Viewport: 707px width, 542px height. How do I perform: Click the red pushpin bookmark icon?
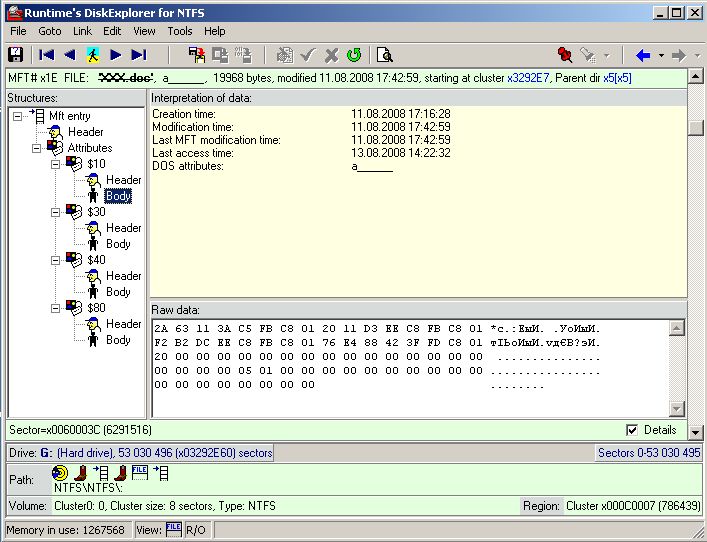coord(565,55)
